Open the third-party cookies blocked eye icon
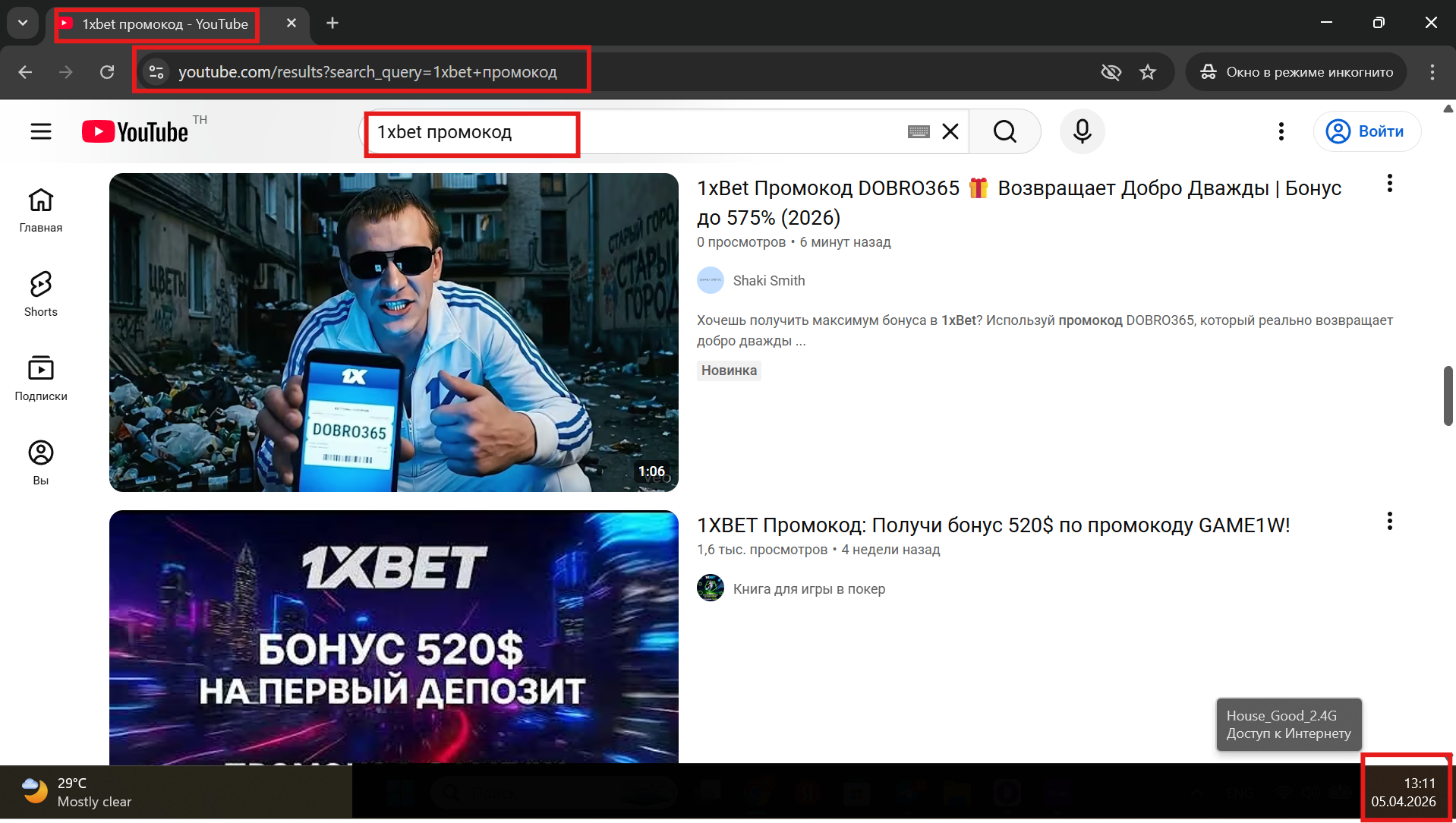The width and height of the screenshot is (1456, 823). (1111, 72)
